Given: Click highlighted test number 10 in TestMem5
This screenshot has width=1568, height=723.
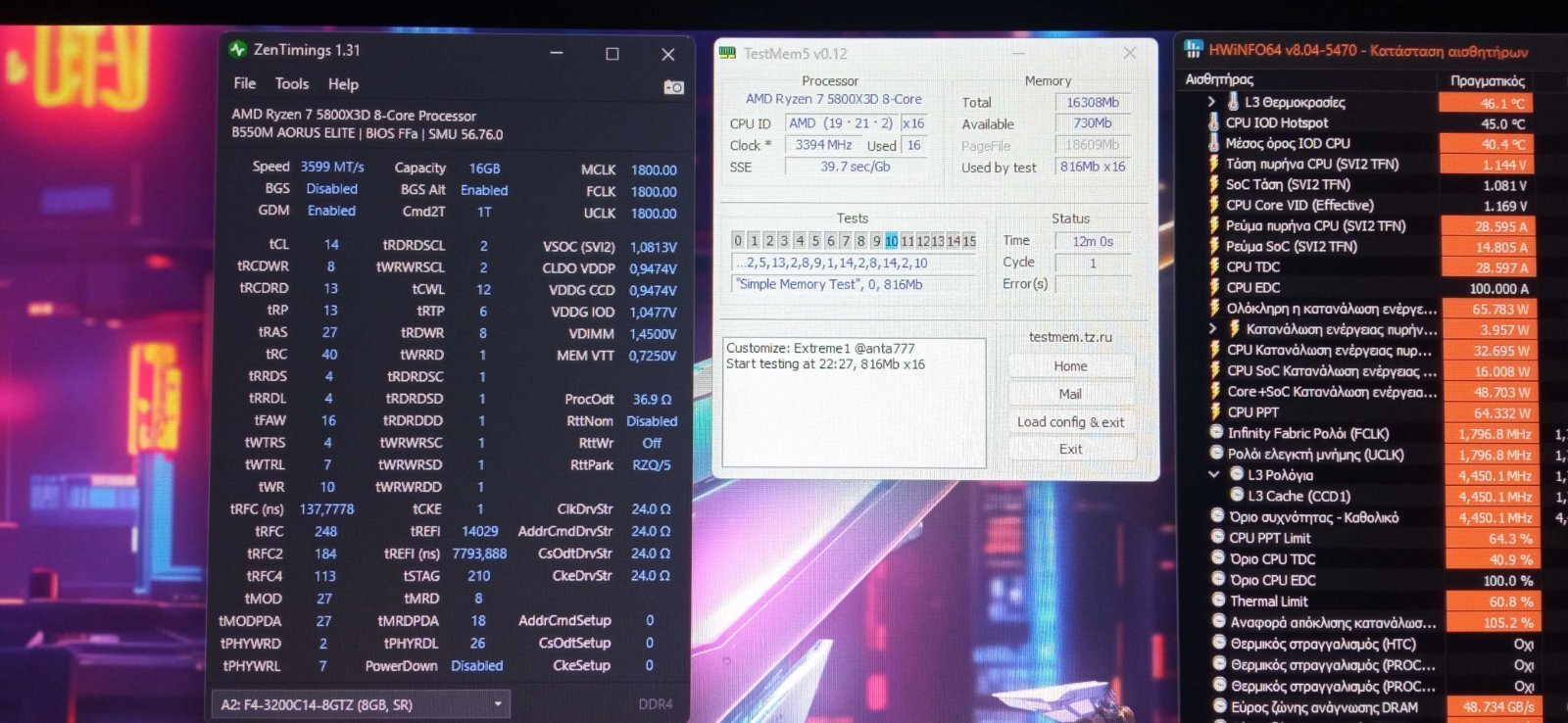Looking at the screenshot, I should point(891,241).
